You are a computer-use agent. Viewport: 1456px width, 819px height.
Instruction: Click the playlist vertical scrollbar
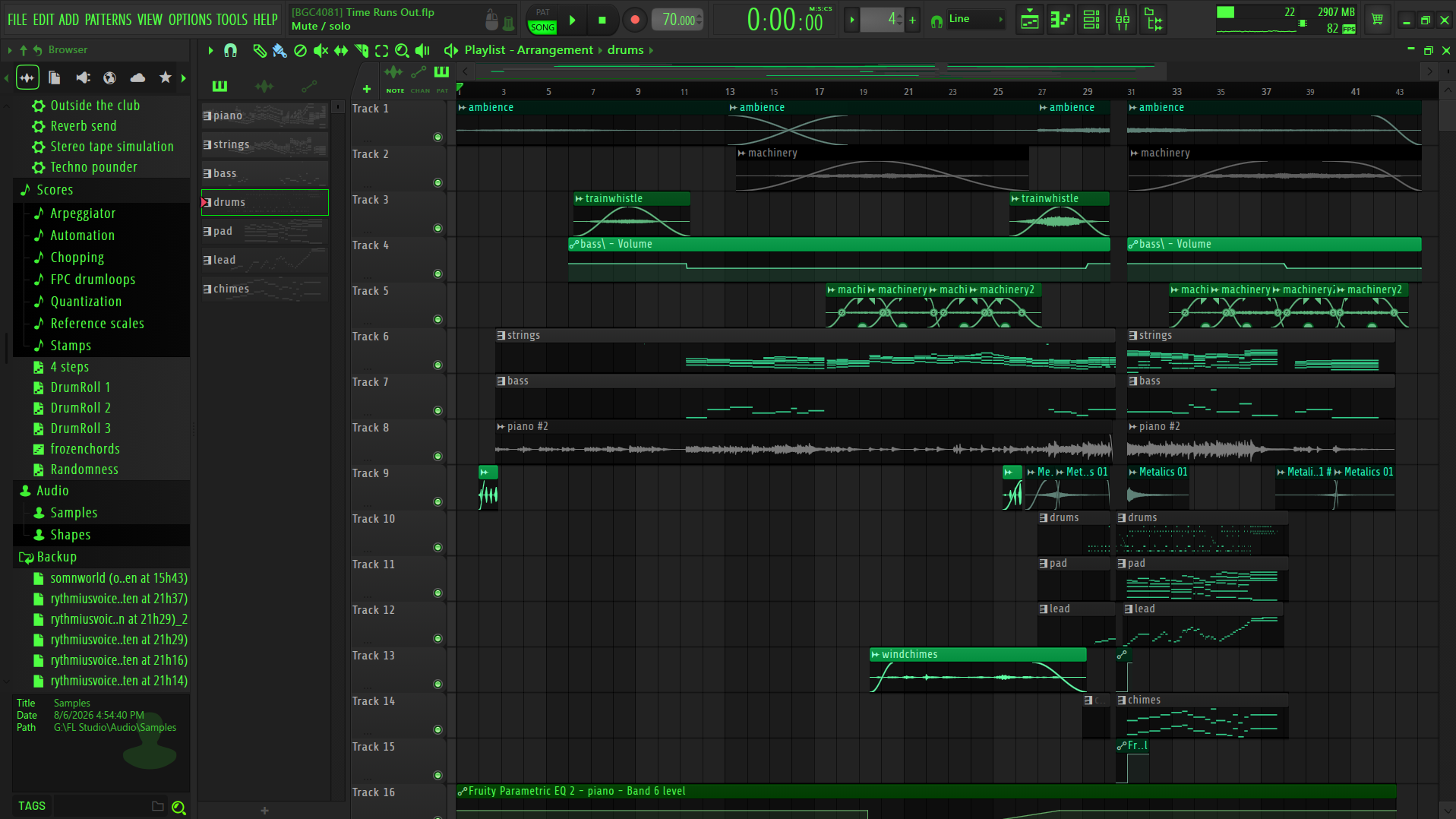click(1446, 114)
